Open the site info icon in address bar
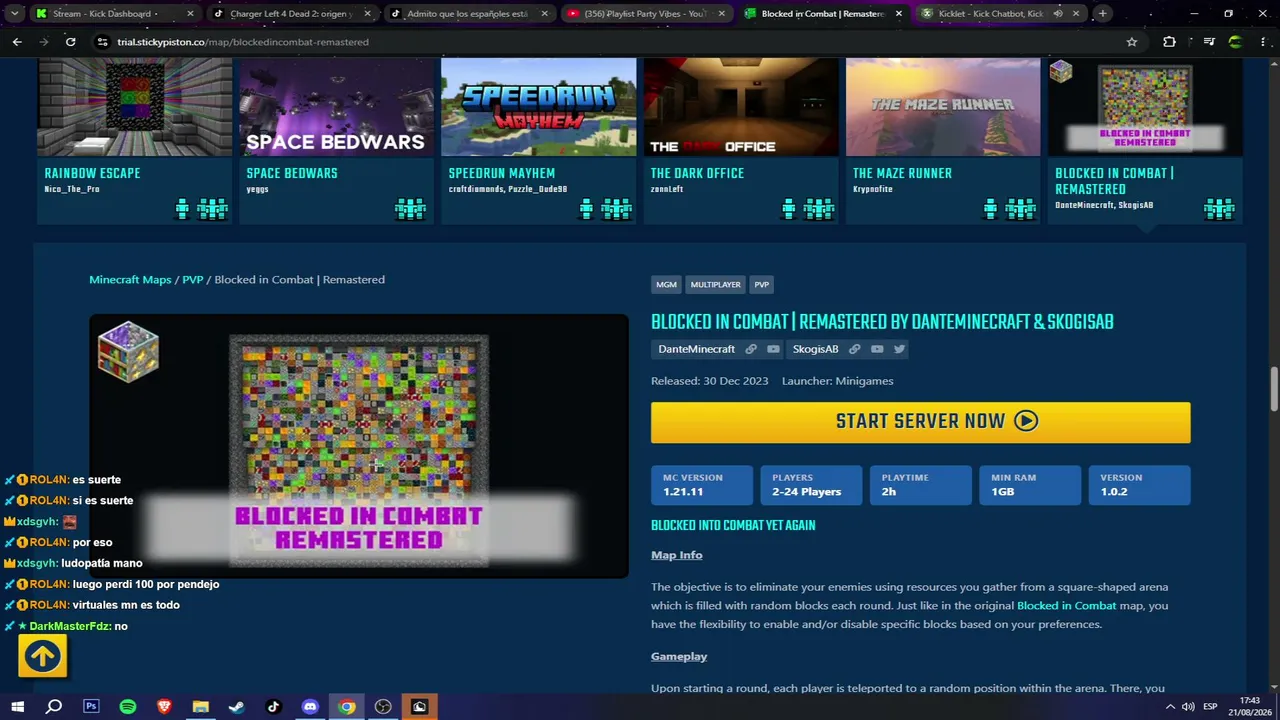 point(101,42)
